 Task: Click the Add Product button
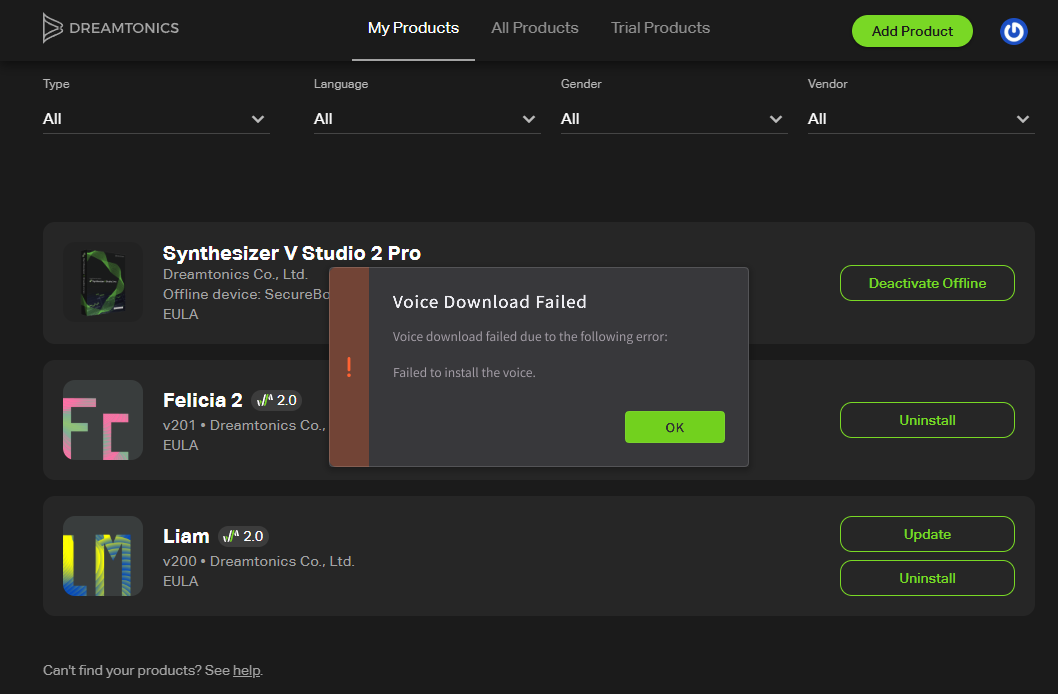912,31
